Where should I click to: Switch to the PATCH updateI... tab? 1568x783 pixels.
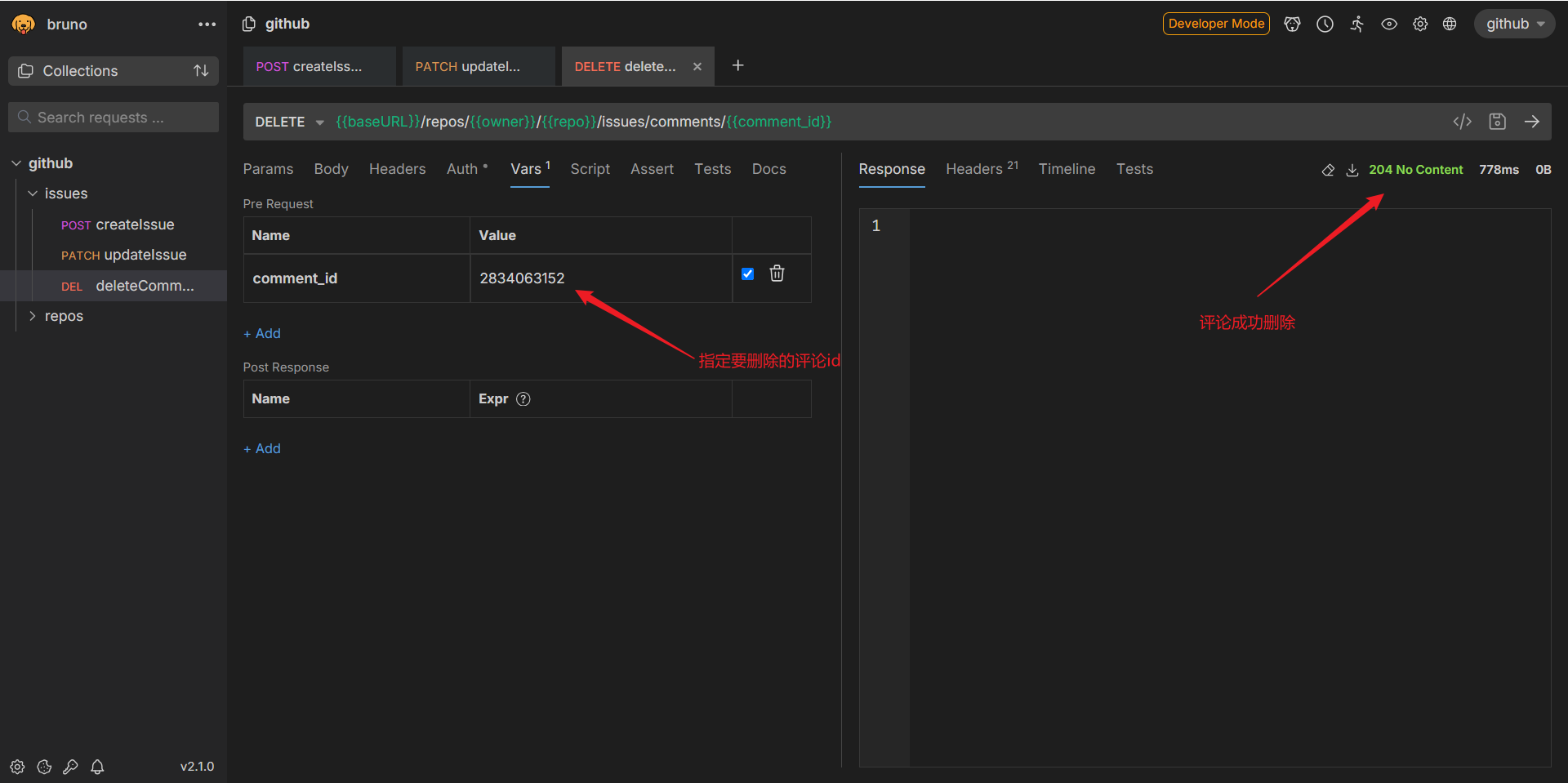[478, 66]
